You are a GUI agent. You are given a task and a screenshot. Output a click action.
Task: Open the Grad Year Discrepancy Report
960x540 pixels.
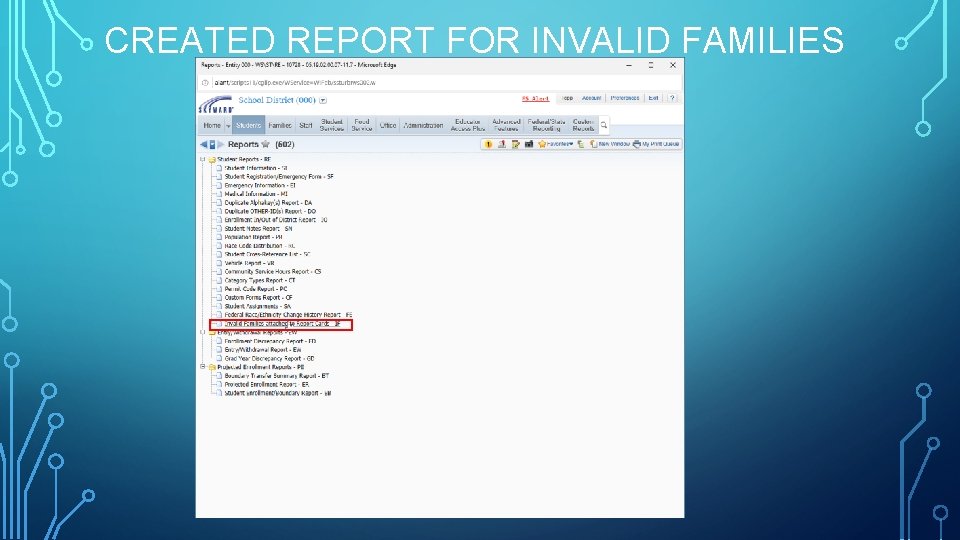269,358
